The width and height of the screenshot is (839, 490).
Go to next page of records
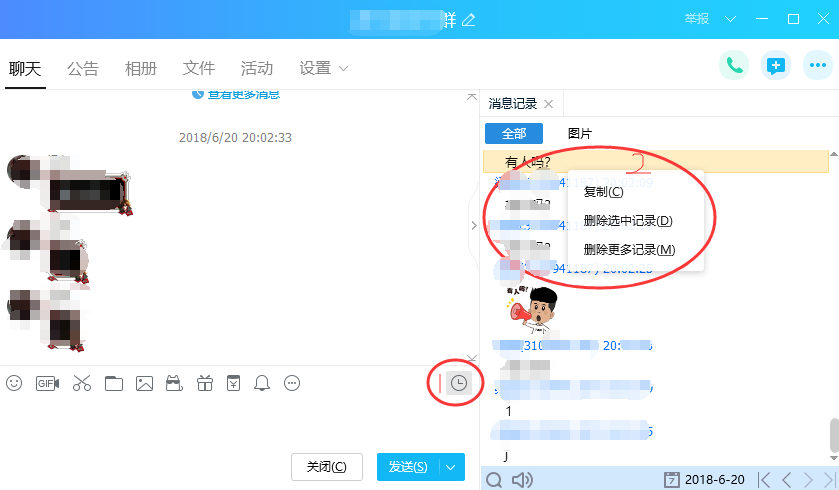coord(808,480)
